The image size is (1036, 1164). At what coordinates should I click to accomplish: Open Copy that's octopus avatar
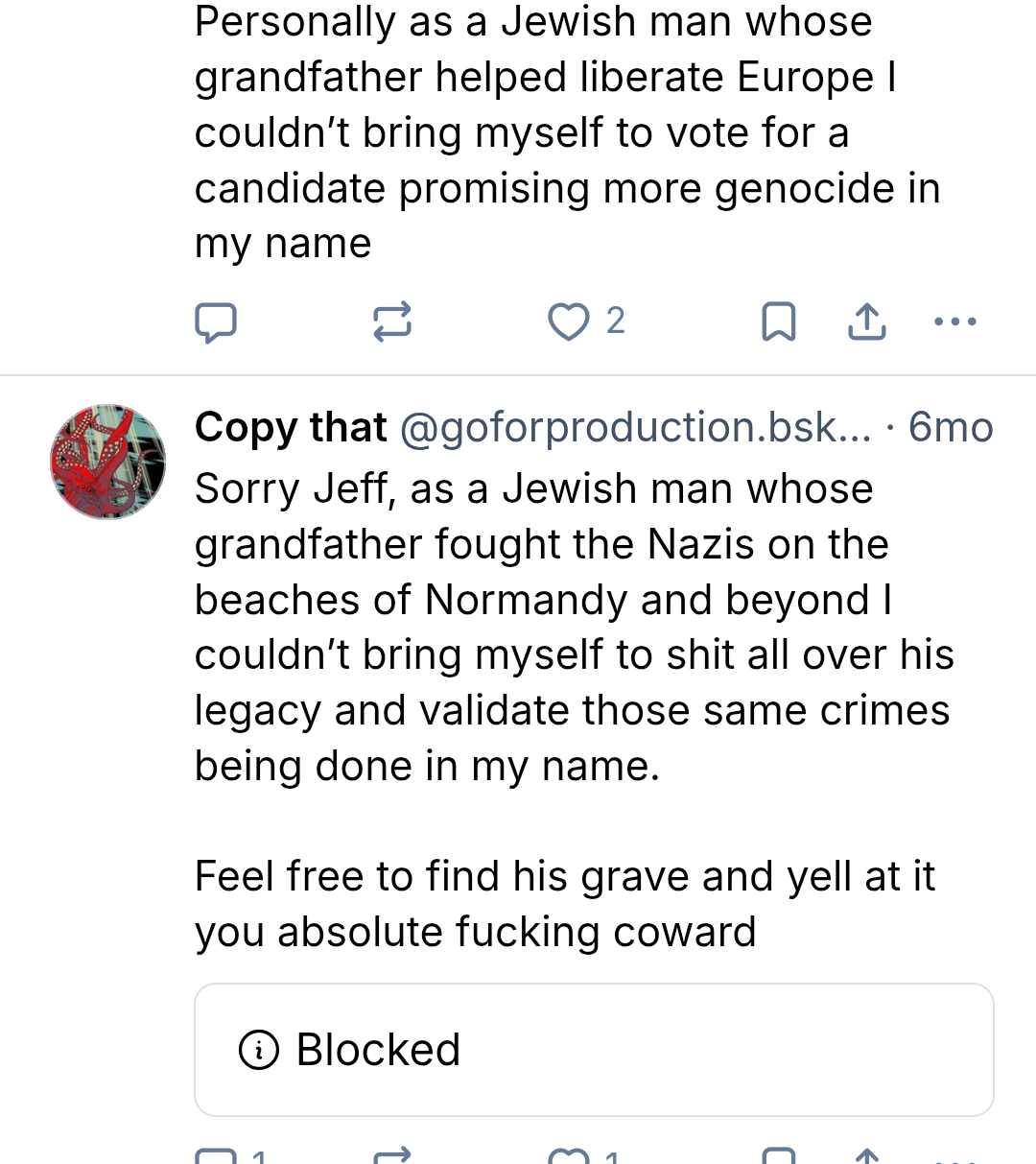pos(107,462)
